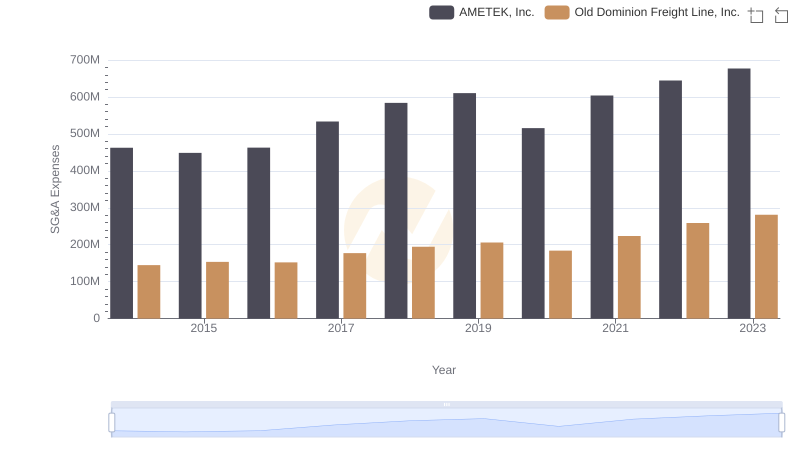Toggle the AMETEK, Inc. legend series

pyautogui.click(x=482, y=12)
